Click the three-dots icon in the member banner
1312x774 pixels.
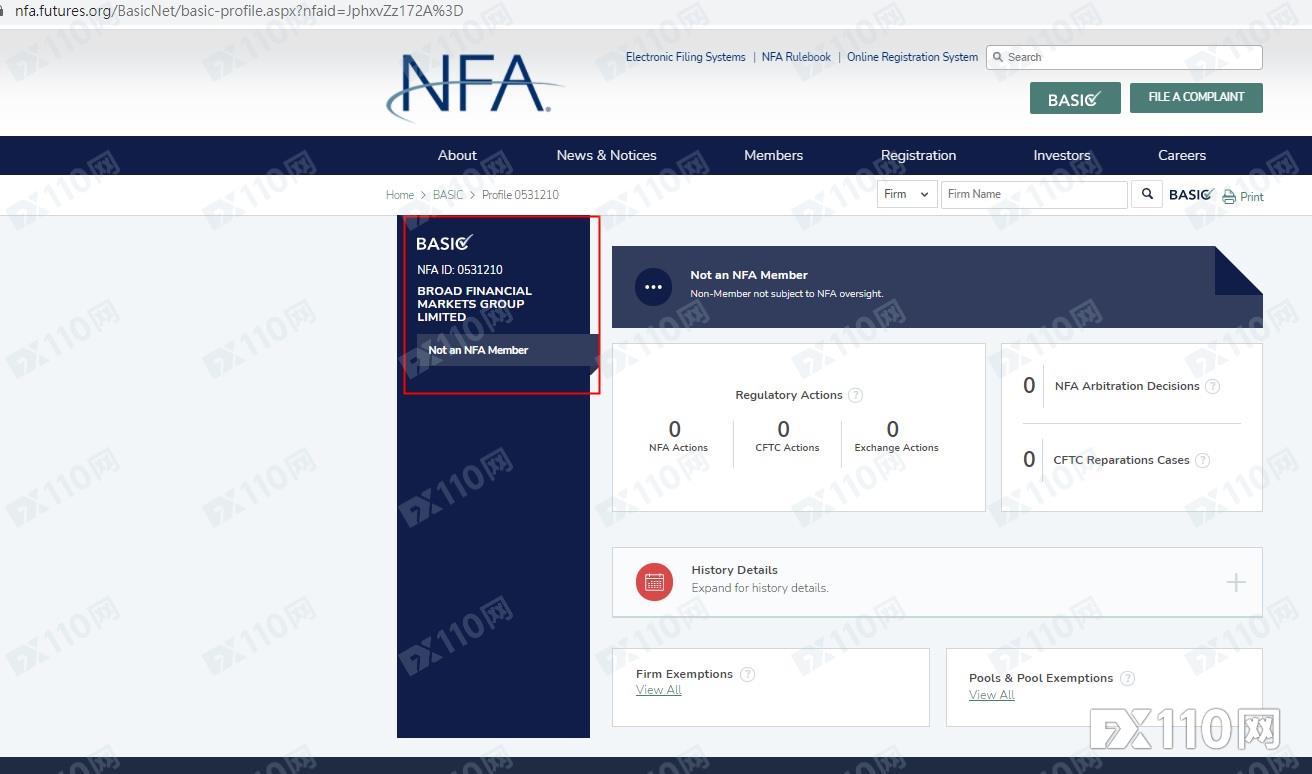(x=653, y=287)
